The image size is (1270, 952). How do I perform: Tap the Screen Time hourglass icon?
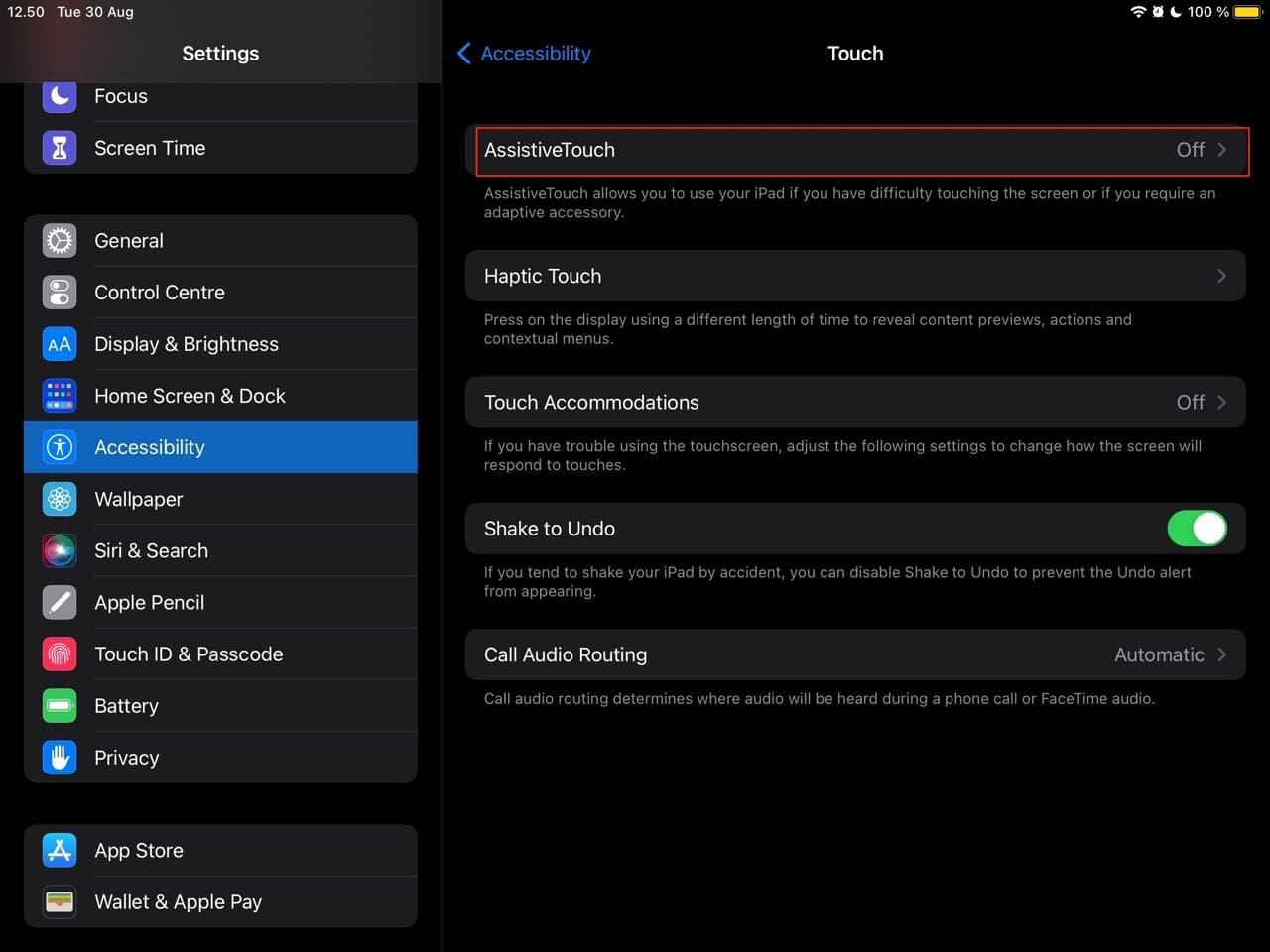[60, 148]
